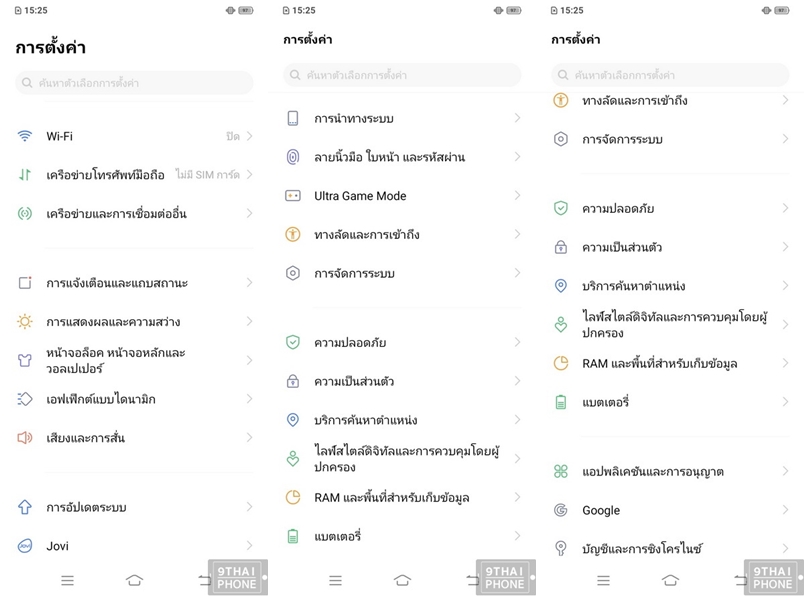The image size is (804, 596).
Task: Tap the recent apps button in middle screen
Action: click(335, 580)
